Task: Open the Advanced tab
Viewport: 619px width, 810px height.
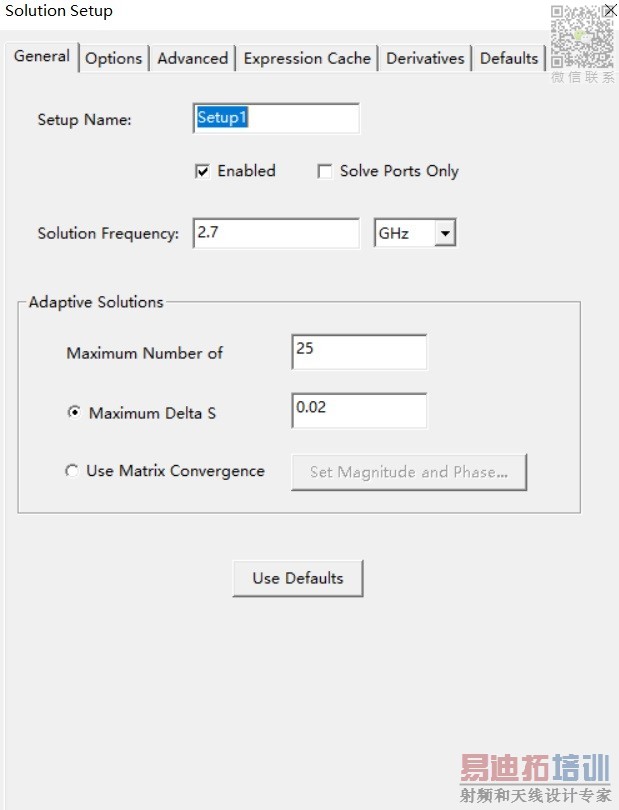Action: pyautogui.click(x=192, y=58)
